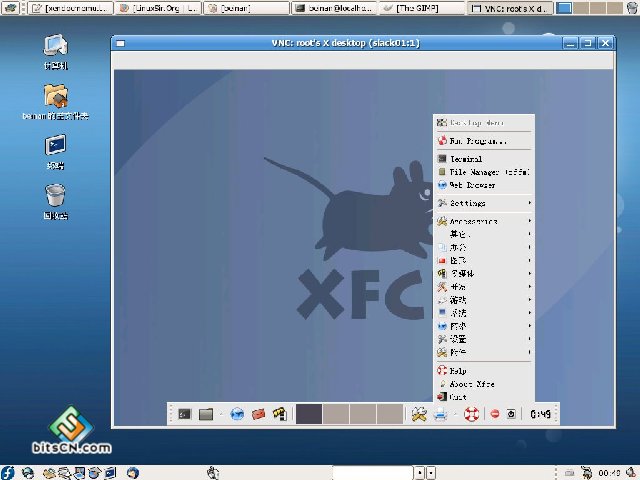The width and height of the screenshot is (640, 480).
Task: Switch to the second workspace in the pager
Action: [x=336, y=414]
